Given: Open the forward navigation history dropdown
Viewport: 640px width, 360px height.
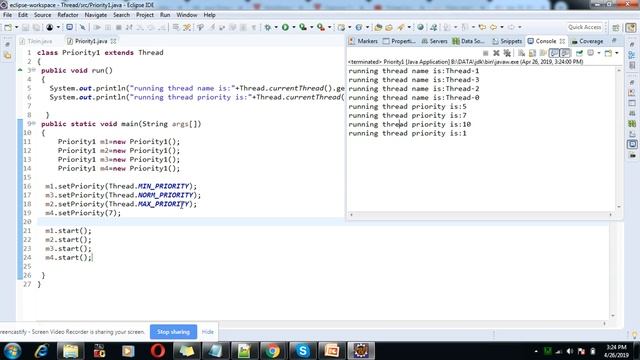Looking at the screenshot, I should [x=520, y=27].
